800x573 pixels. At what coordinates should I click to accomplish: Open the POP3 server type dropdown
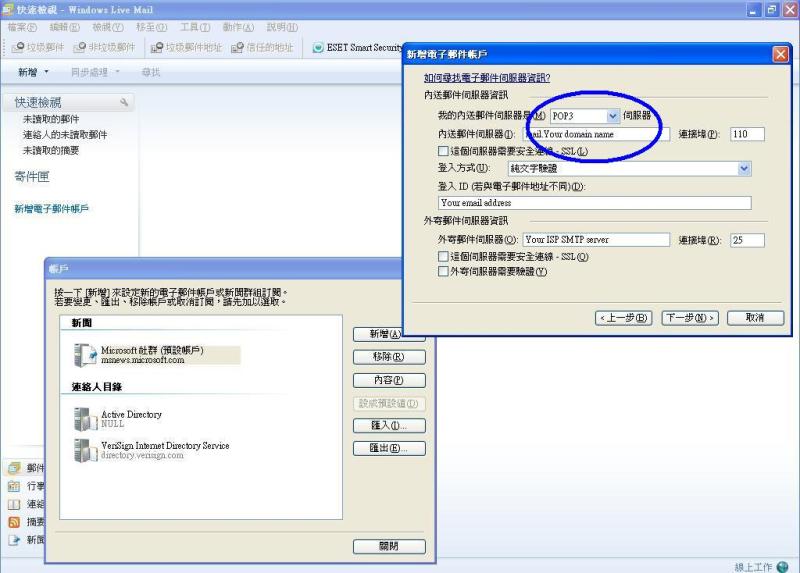613,116
